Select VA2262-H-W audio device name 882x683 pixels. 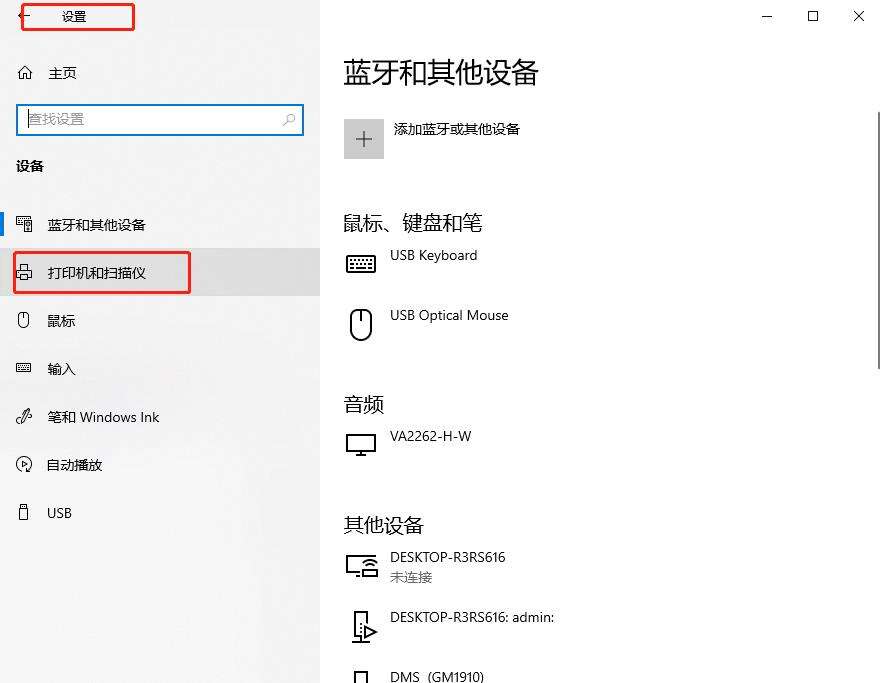(431, 436)
